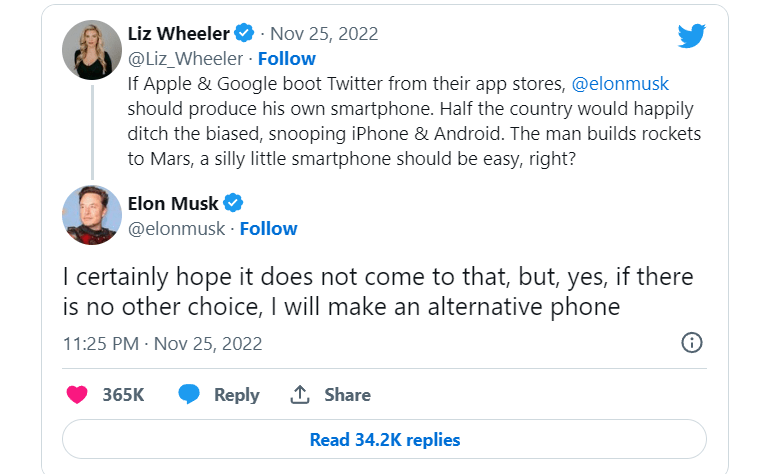
Task: Click the share upload arrow icon
Action: pos(299,394)
